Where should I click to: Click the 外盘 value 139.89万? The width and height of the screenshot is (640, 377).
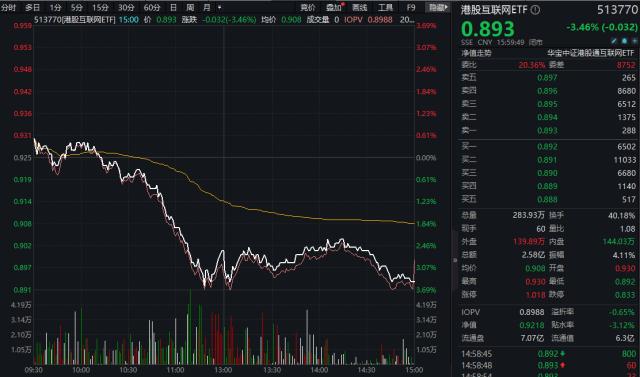[529, 242]
